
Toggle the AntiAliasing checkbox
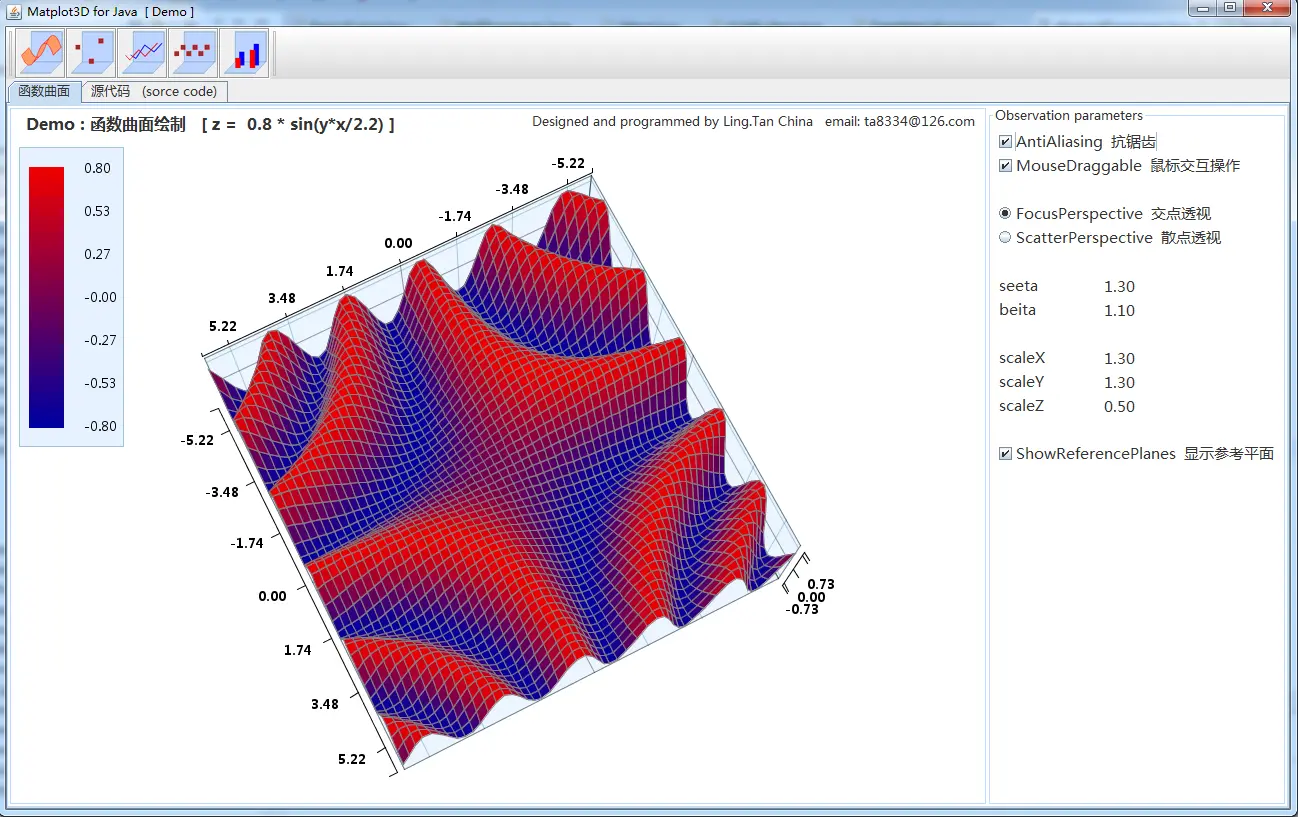coord(1006,142)
